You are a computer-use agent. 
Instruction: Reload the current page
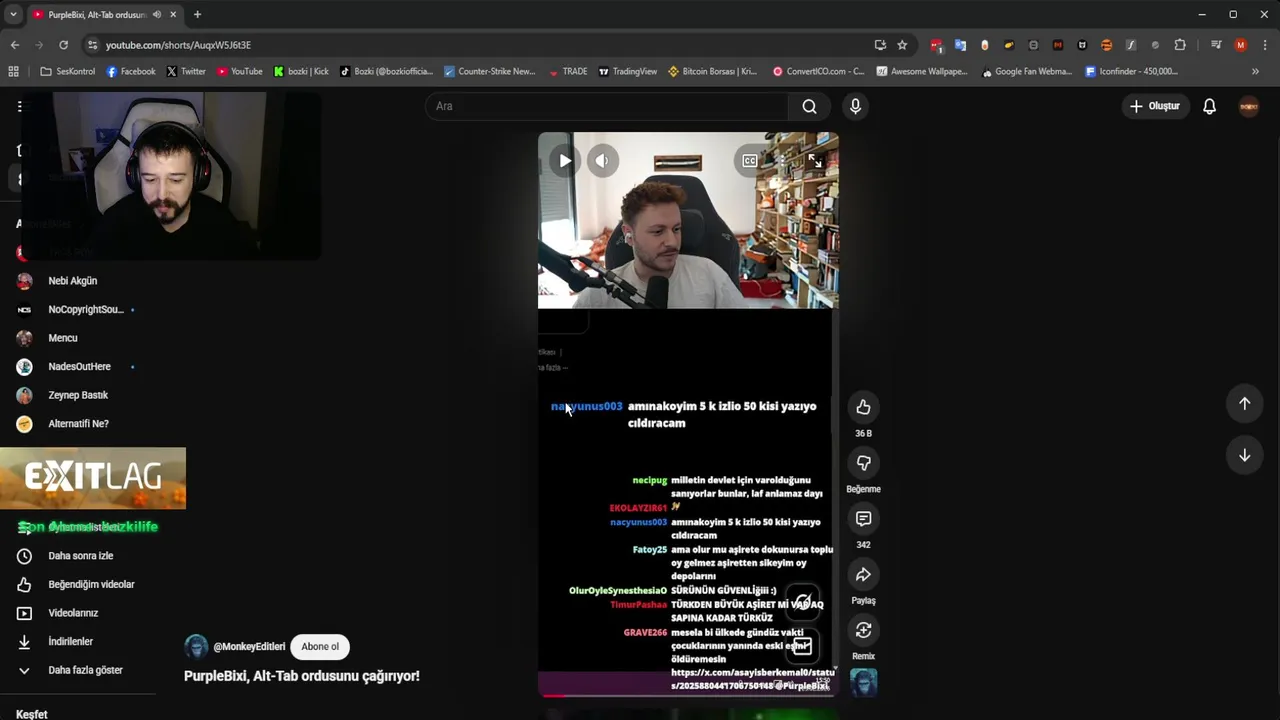coord(63,45)
